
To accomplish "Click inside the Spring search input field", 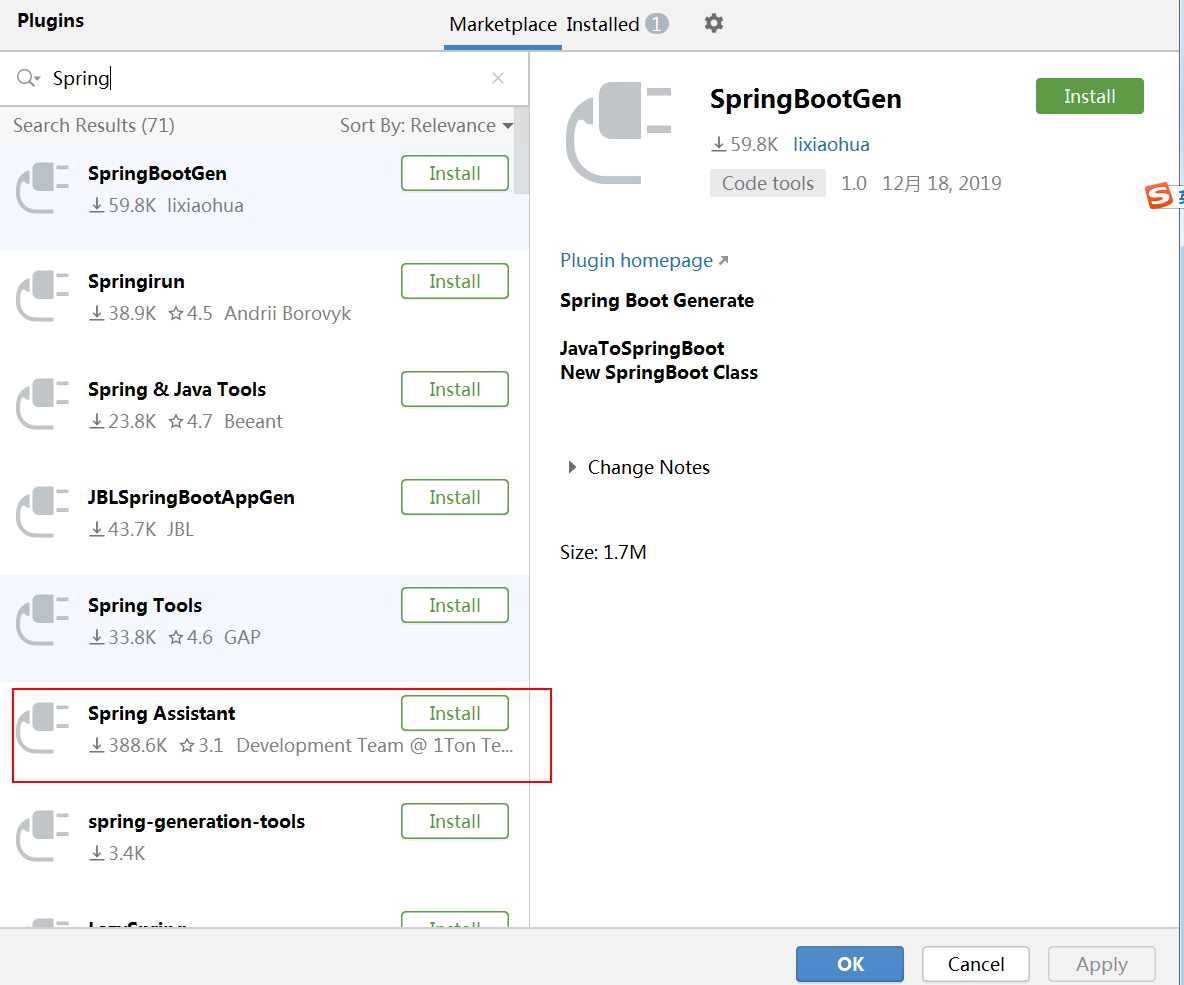I will click(200, 77).
